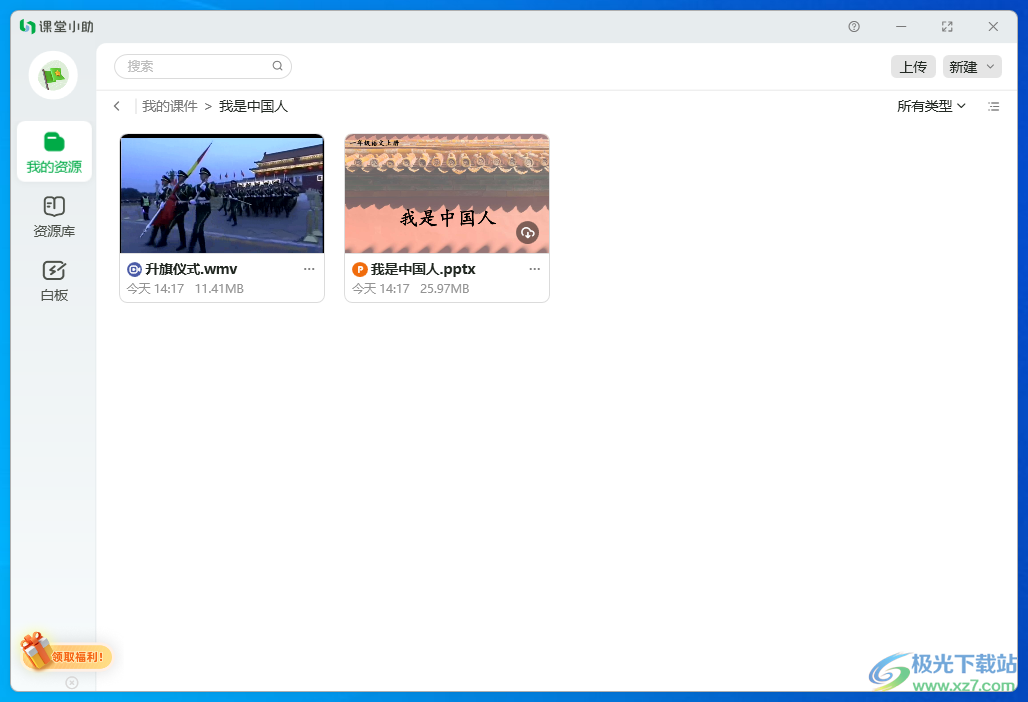Close the 课堂小助 window
1028x702 pixels.
pos(993,27)
